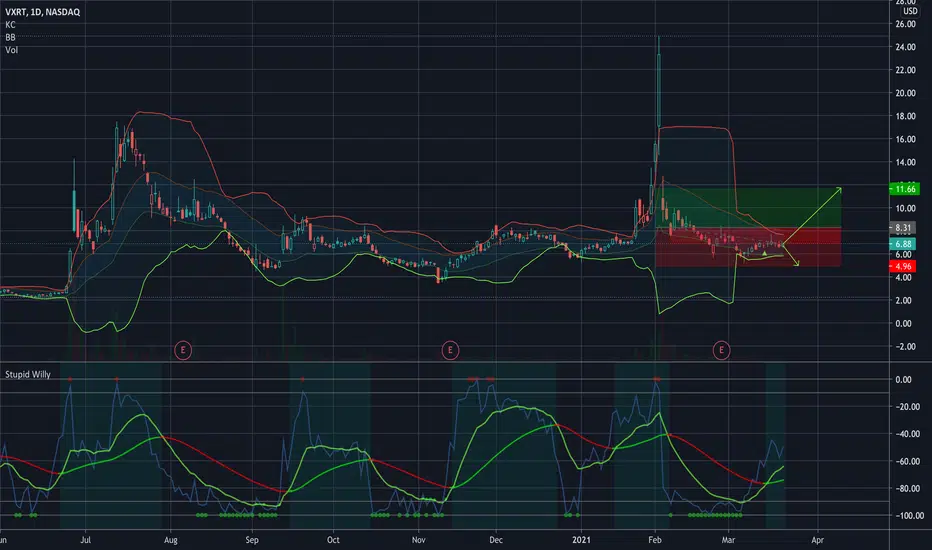The image size is (932, 550).
Task: Open the earnings marker near late February
Action: tap(722, 350)
